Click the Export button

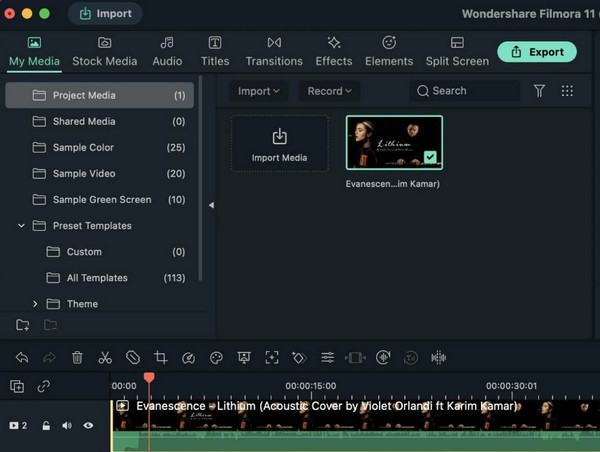tap(537, 52)
